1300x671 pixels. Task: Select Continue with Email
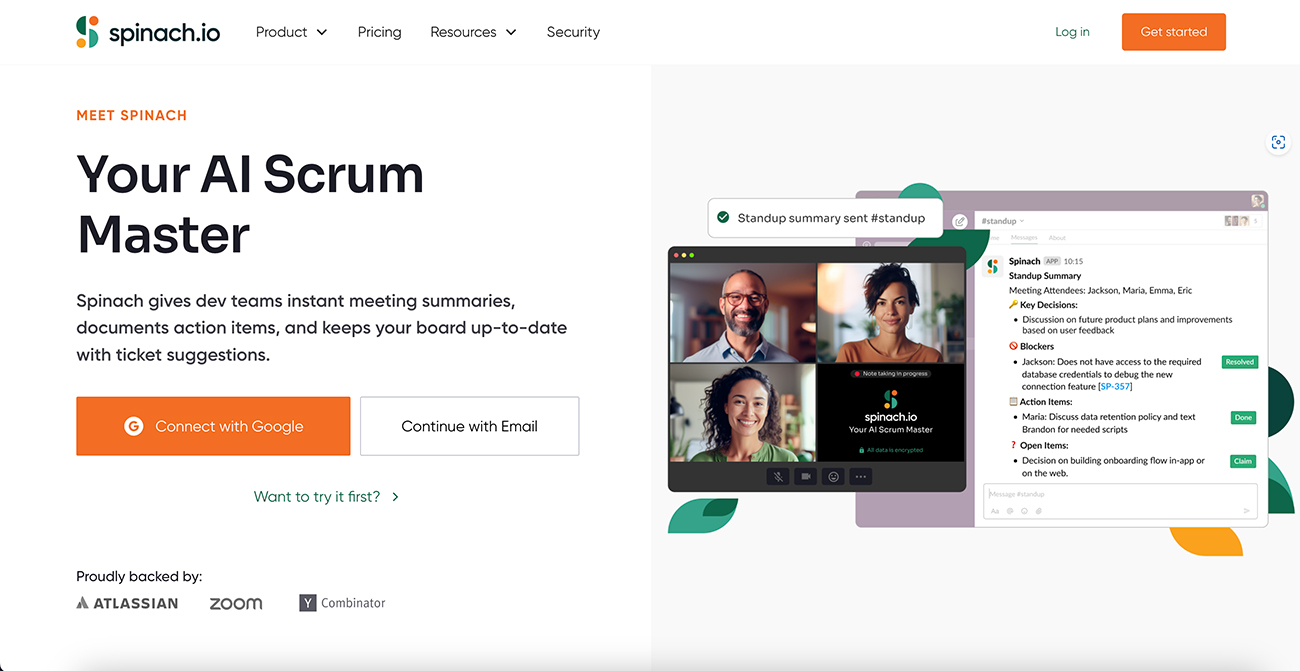click(469, 426)
